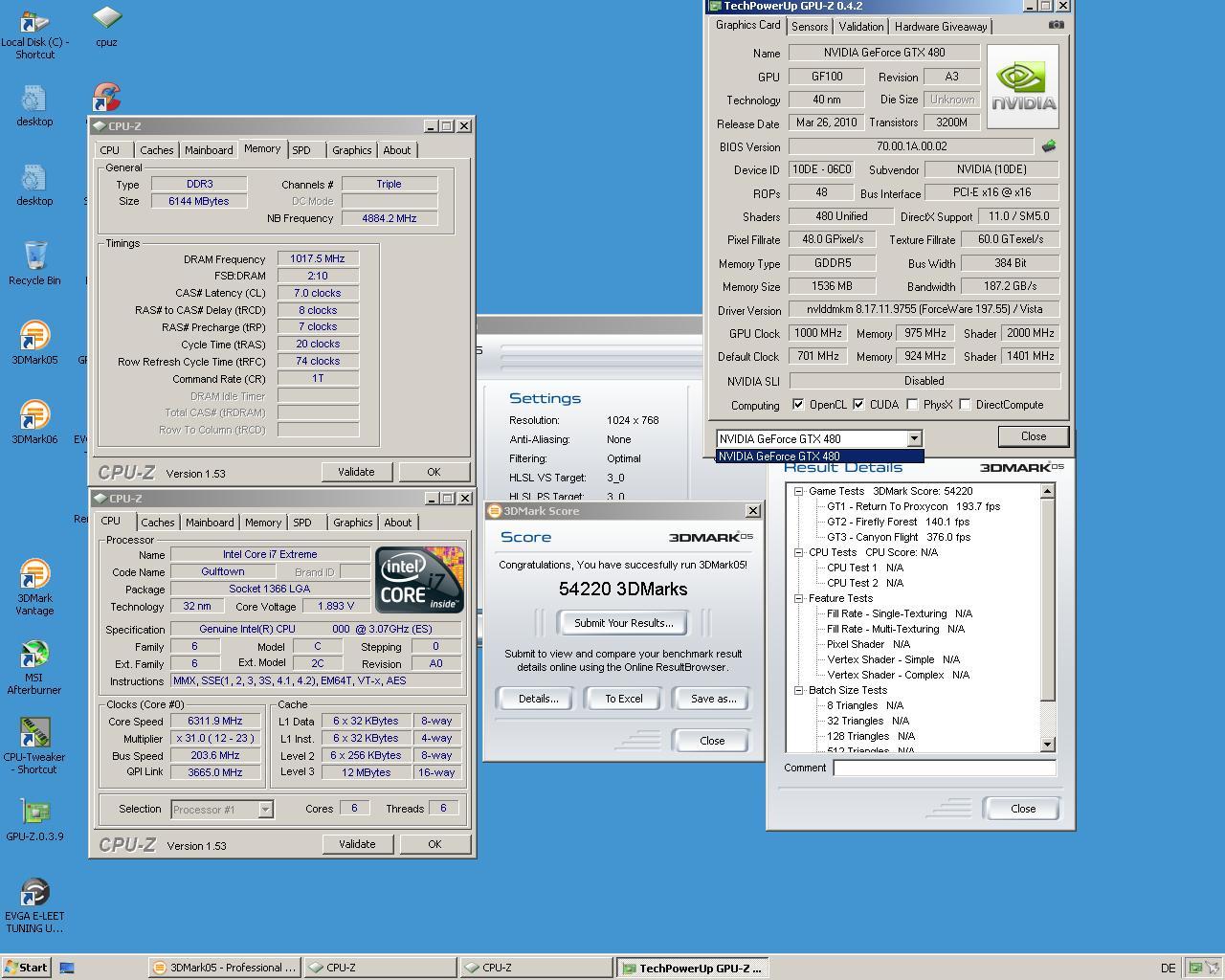Click Submit Your Results button

624,623
